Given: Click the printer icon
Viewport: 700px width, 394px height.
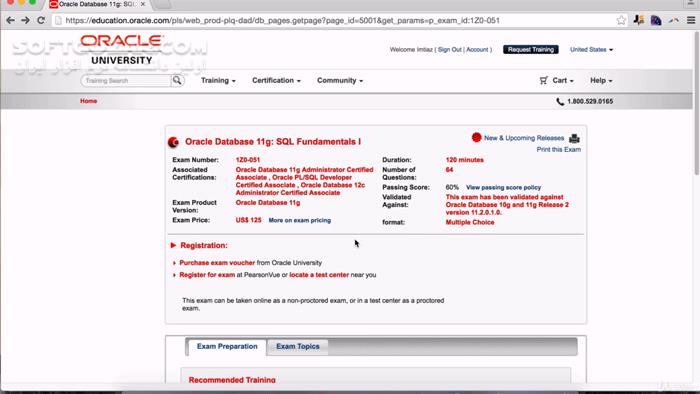Looking at the screenshot, I should coord(575,138).
